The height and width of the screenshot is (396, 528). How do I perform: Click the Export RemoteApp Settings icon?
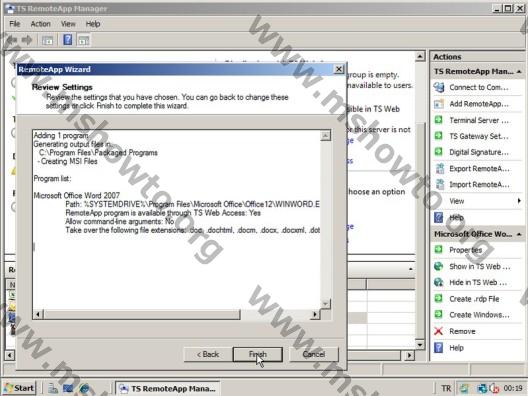pos(439,168)
